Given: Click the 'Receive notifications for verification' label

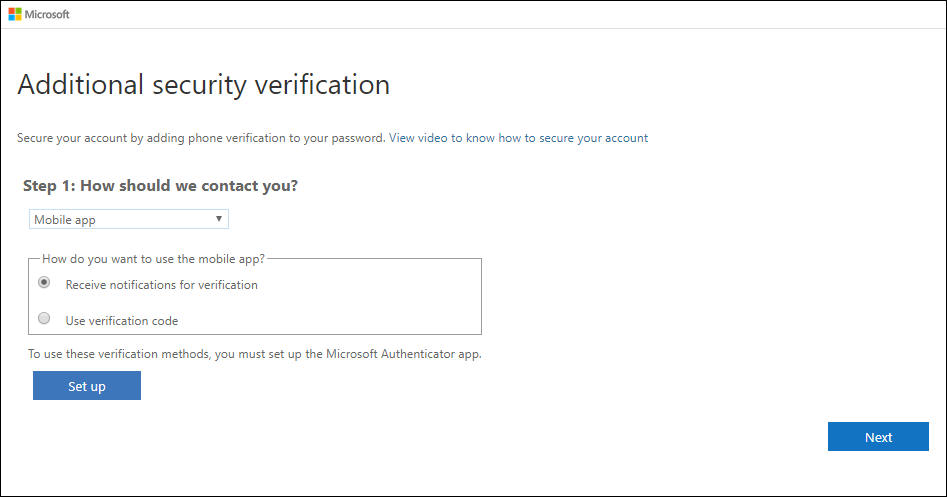Looking at the screenshot, I should click(x=162, y=285).
